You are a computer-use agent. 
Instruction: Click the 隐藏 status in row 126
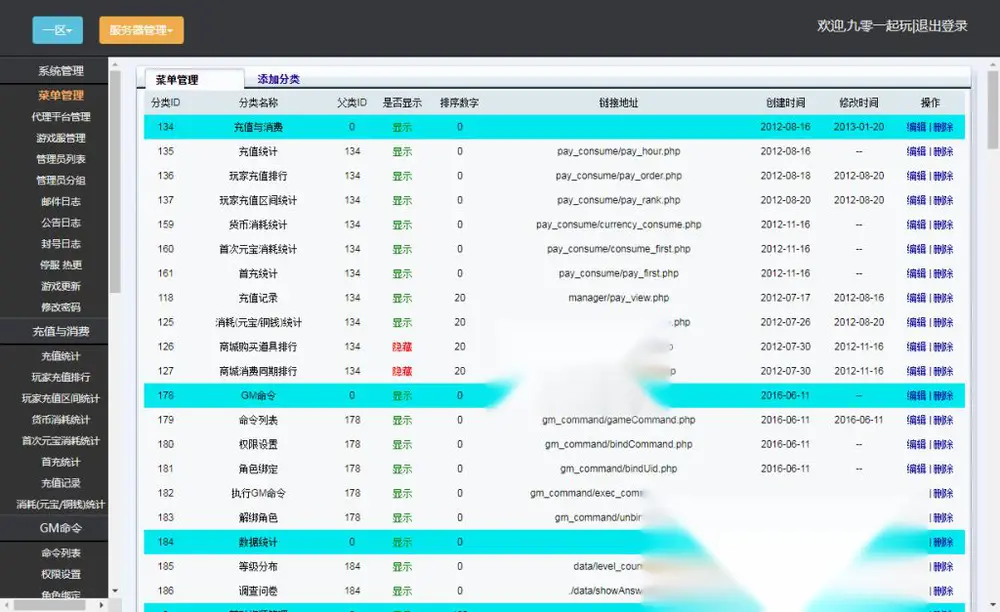click(402, 346)
